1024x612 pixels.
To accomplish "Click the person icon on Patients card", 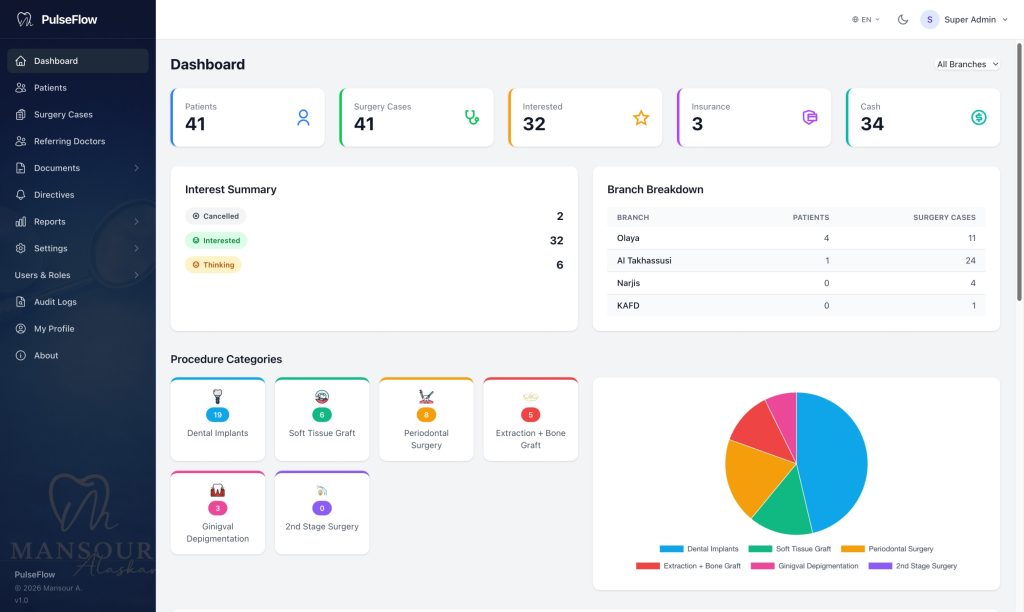I will click(303, 118).
